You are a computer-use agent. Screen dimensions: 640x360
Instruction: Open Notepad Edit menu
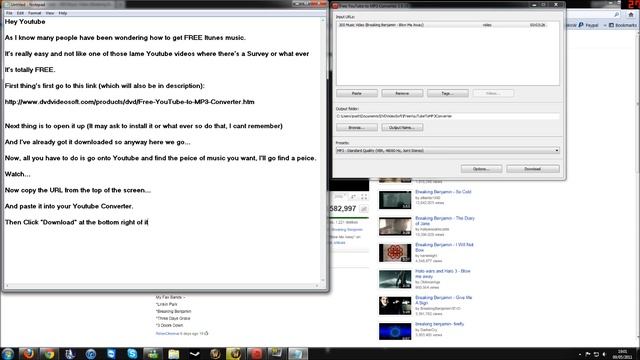20,13
